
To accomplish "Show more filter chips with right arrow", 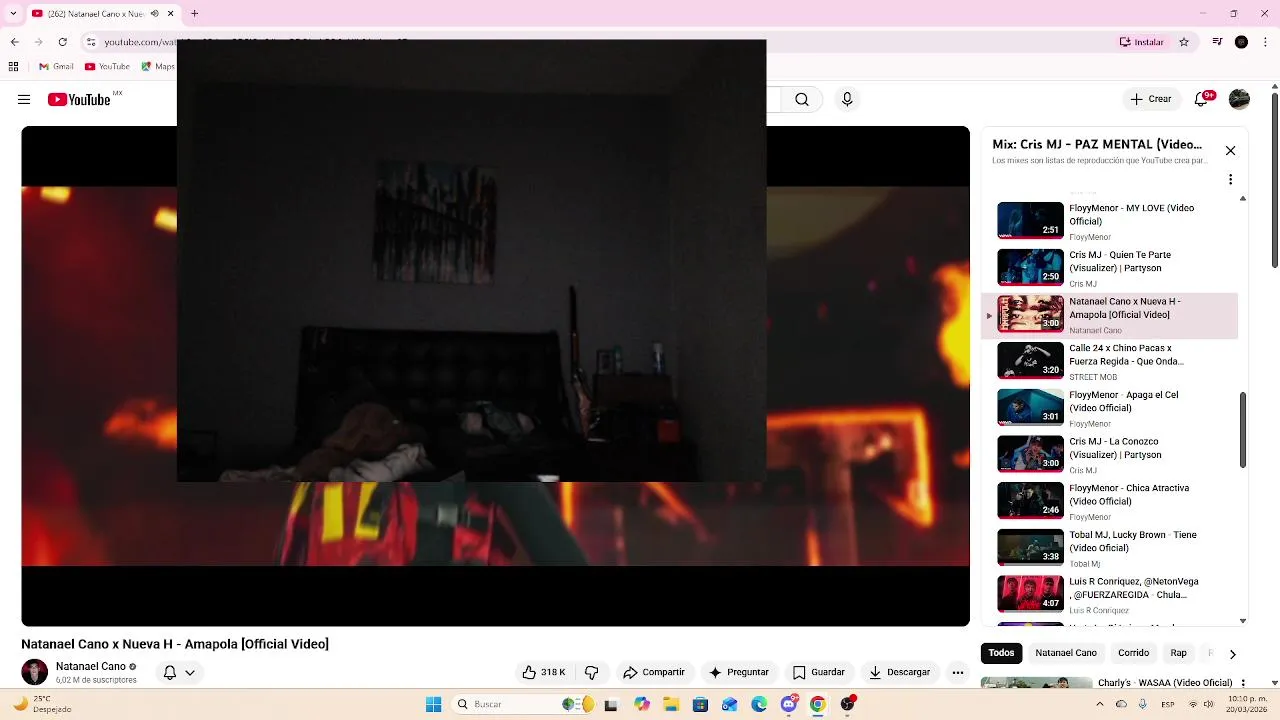I will [x=1232, y=654].
